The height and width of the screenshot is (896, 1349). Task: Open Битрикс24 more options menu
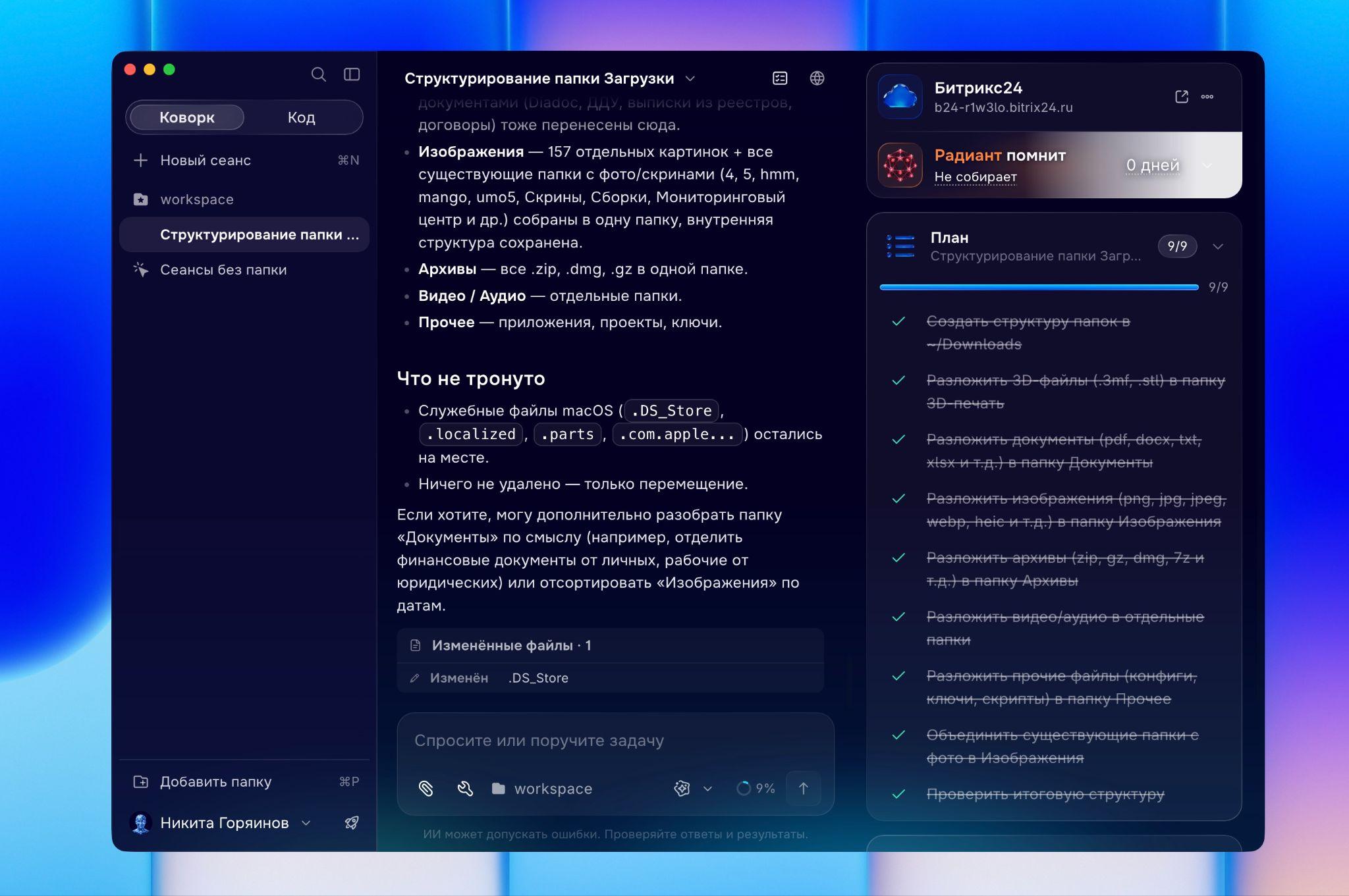tap(1207, 97)
